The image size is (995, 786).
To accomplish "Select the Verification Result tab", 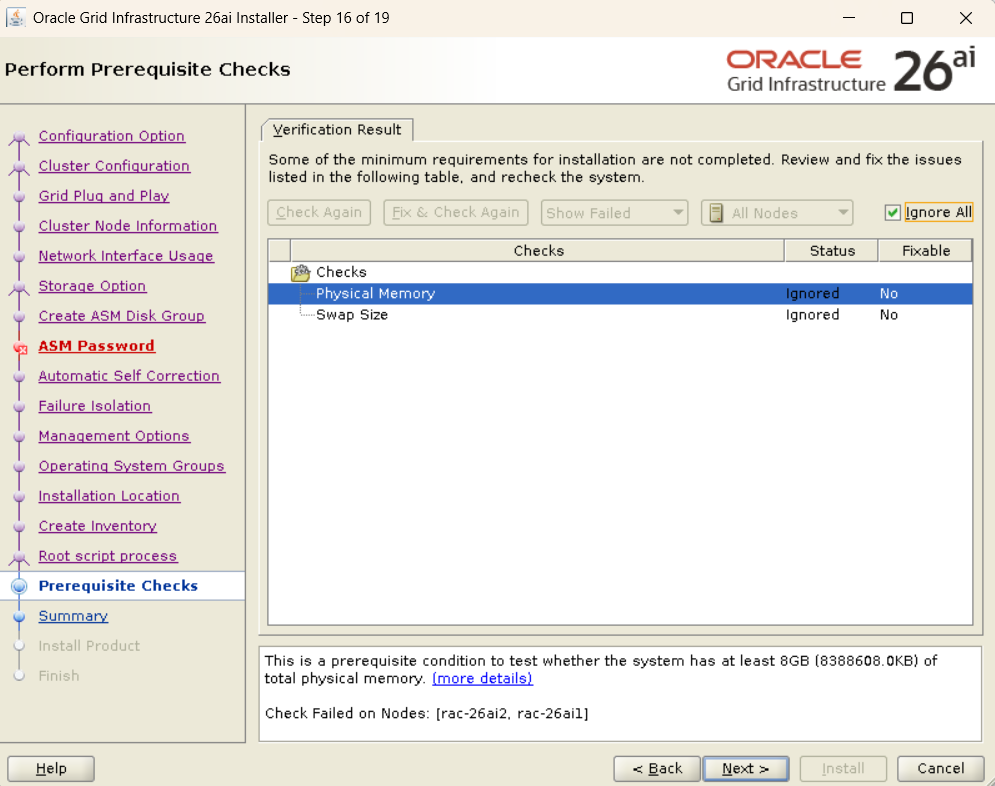I will click(x=337, y=130).
